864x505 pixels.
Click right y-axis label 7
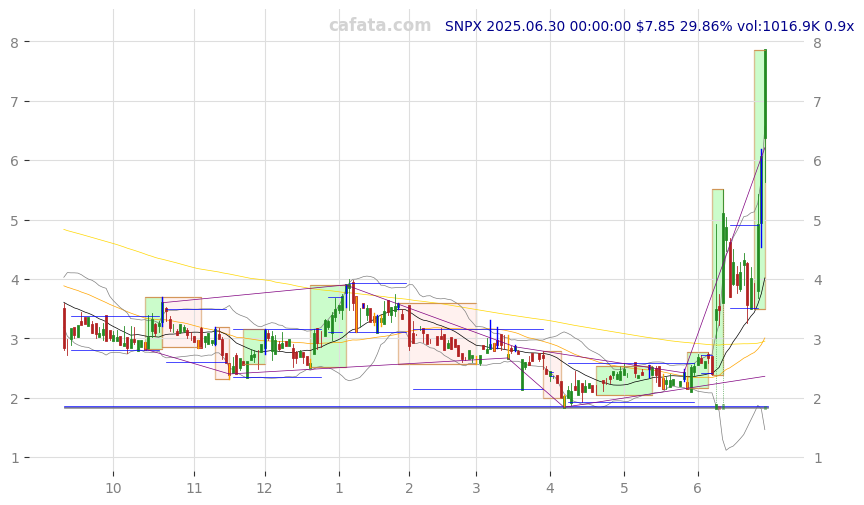pos(817,102)
